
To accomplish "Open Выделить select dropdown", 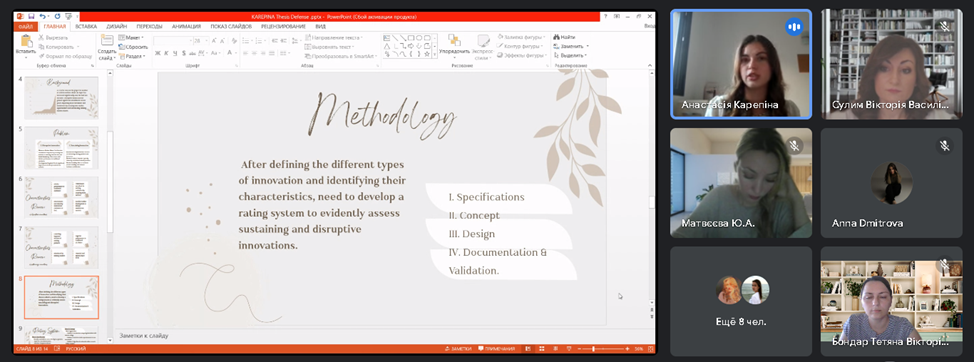I will 570,55.
